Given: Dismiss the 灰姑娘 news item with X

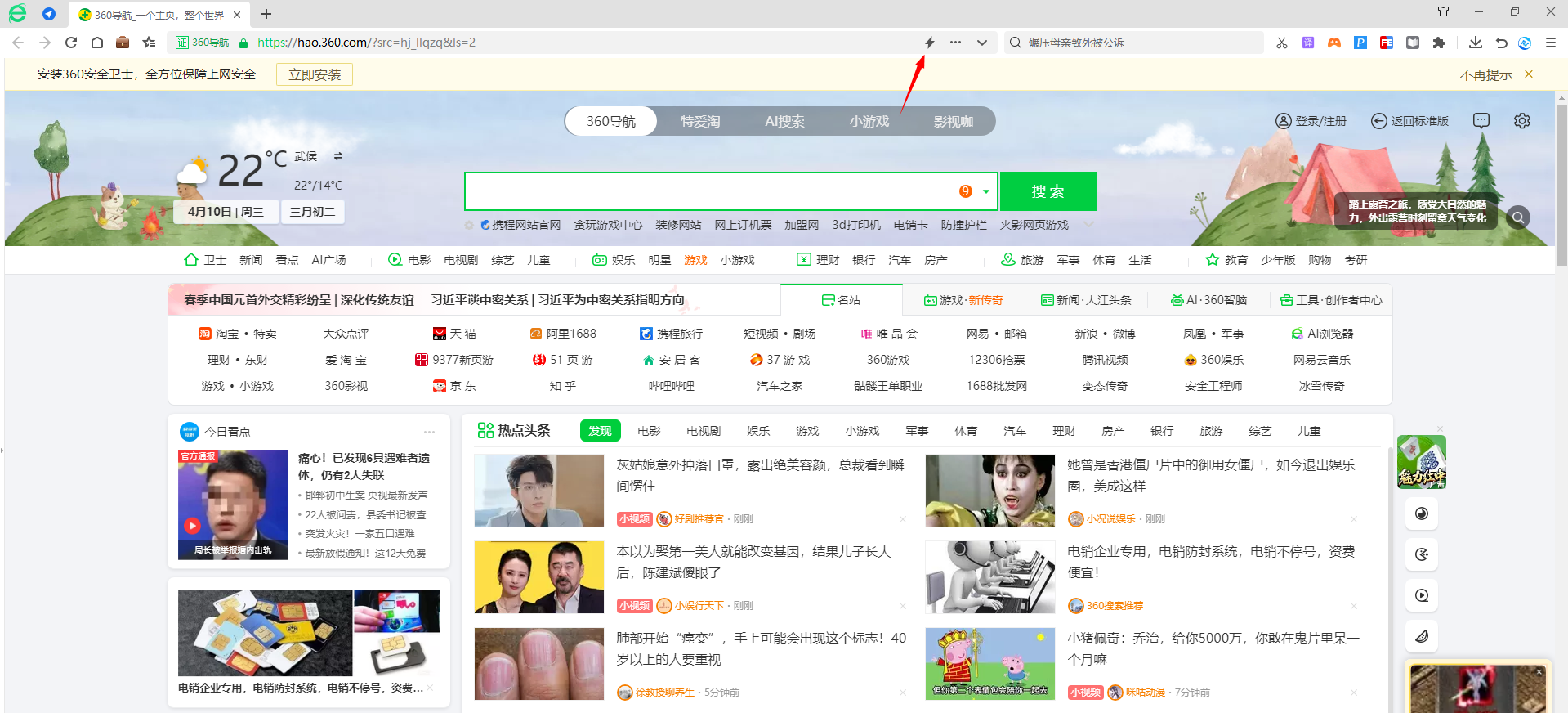Looking at the screenshot, I should point(903,519).
